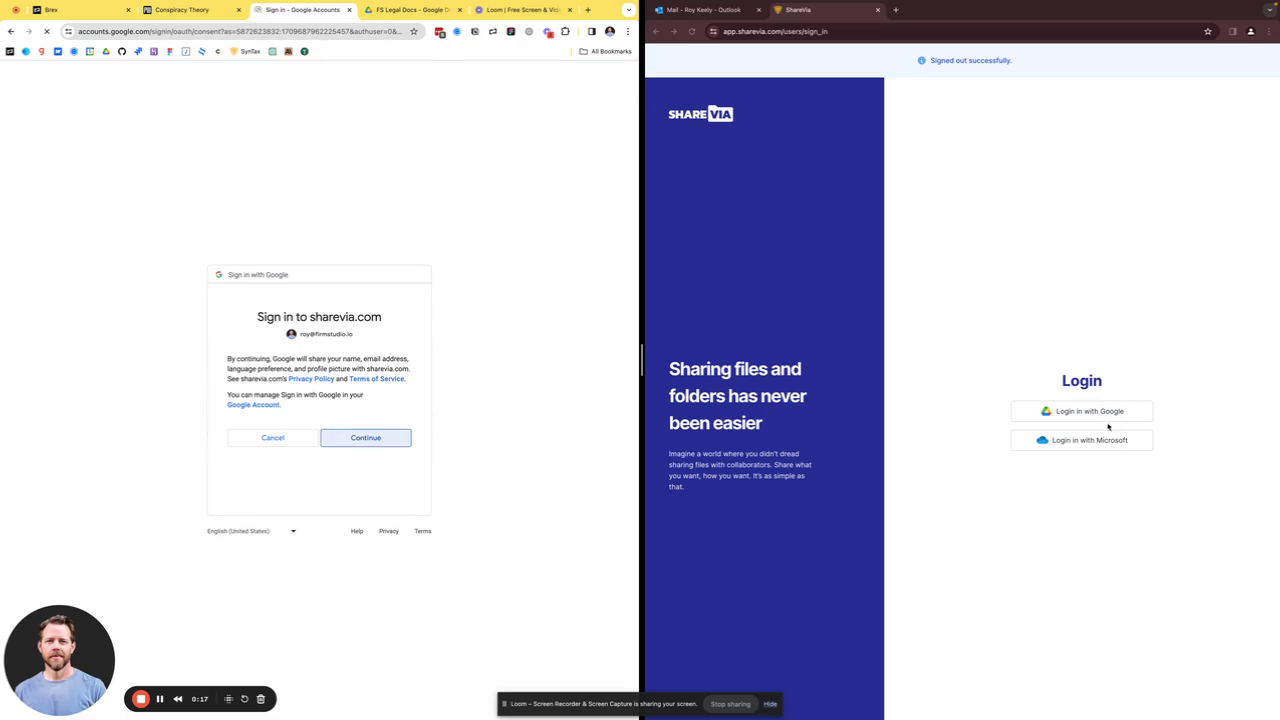Cancel the sharevia.com Google sign-in
1280x720 pixels.
(x=273, y=438)
